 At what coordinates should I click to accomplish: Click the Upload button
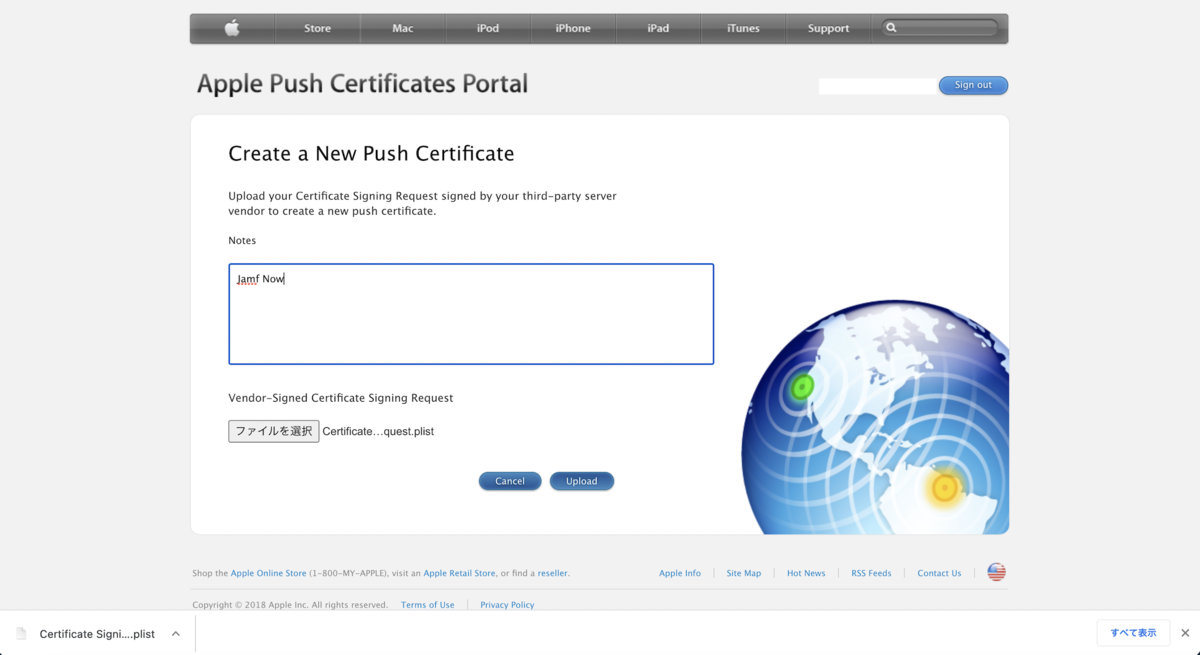click(582, 481)
